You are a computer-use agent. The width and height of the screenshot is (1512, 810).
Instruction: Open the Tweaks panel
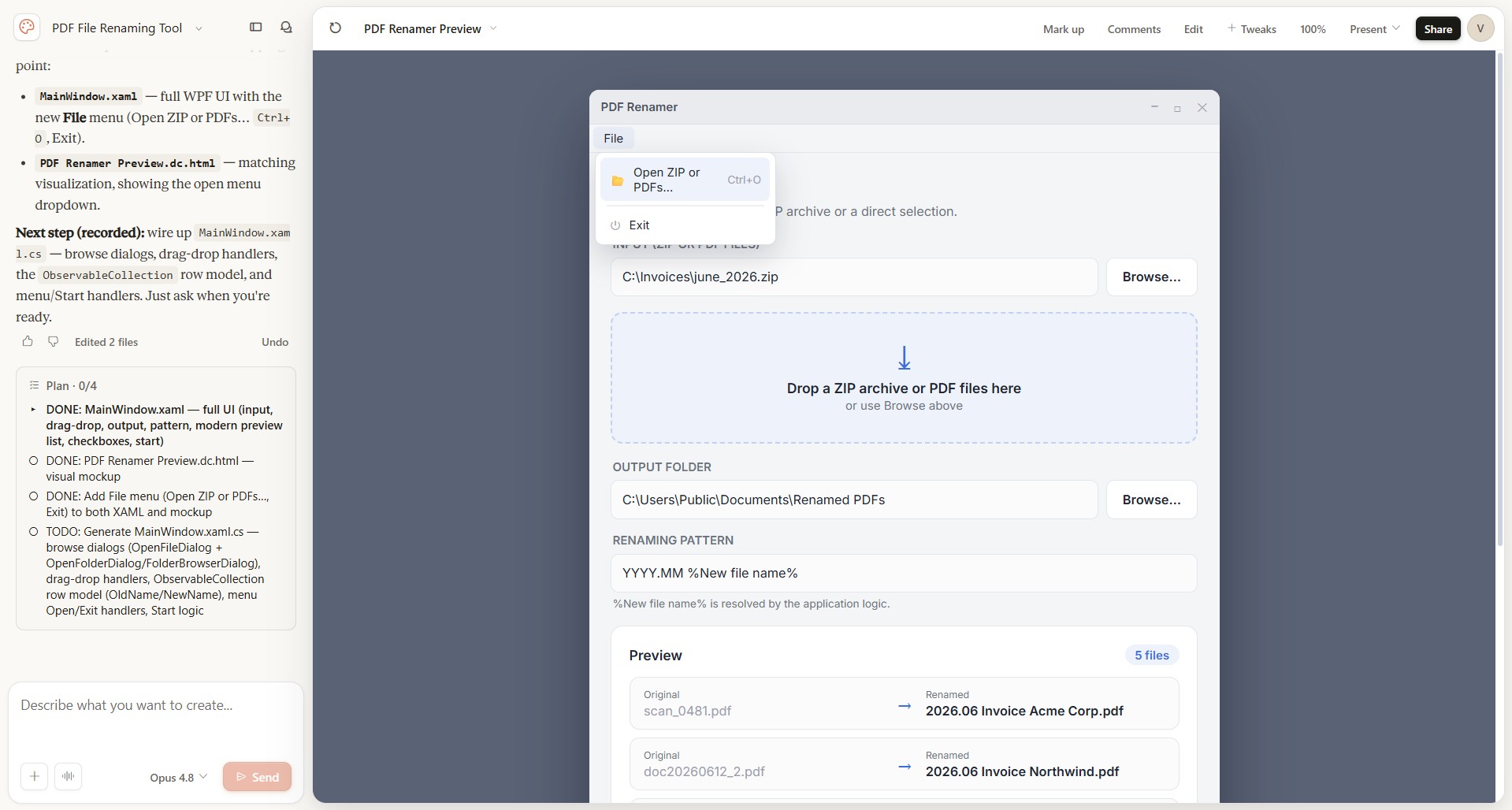pos(1251,29)
